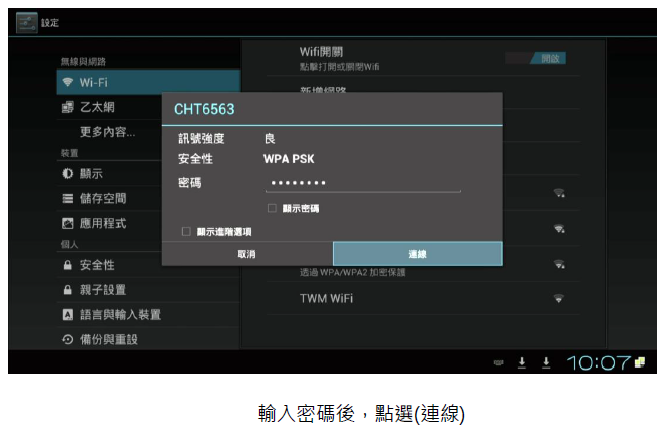This screenshot has width=672, height=431.
Task: Click the 連線 (Connect) button
Action: point(417,254)
